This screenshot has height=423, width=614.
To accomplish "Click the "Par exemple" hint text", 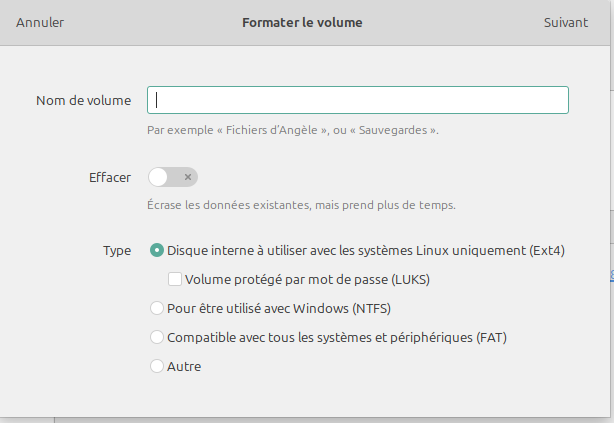I will tap(292, 130).
